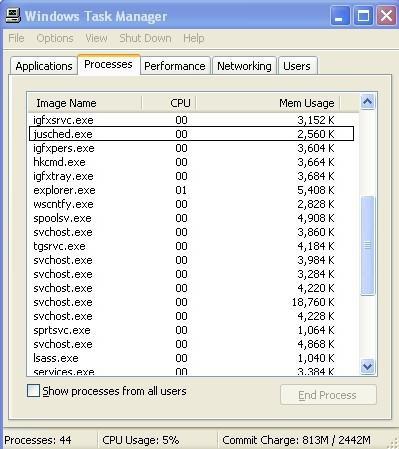Select the tgsrvc.exe process

pyautogui.click(x=192, y=246)
